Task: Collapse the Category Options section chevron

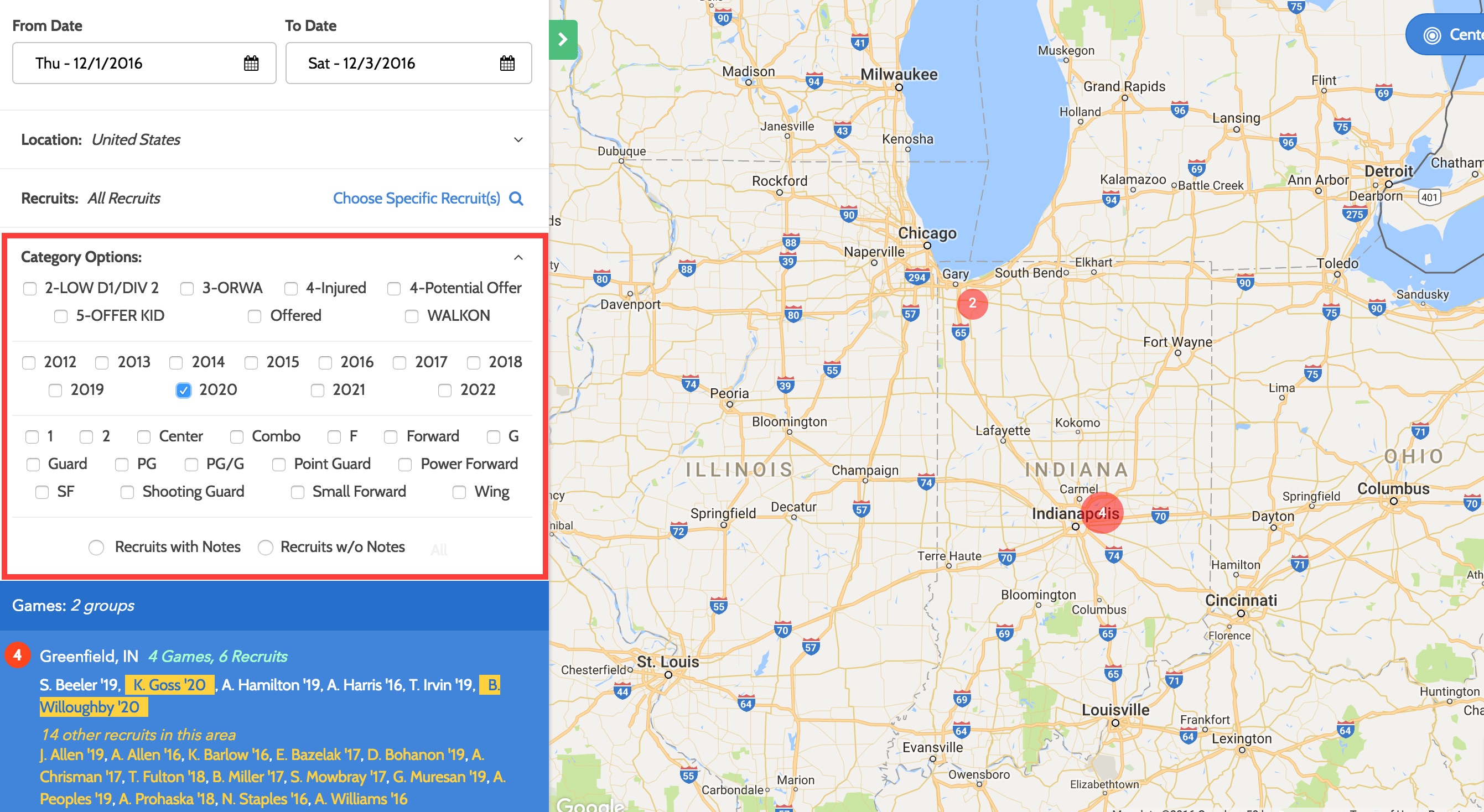Action: point(518,257)
